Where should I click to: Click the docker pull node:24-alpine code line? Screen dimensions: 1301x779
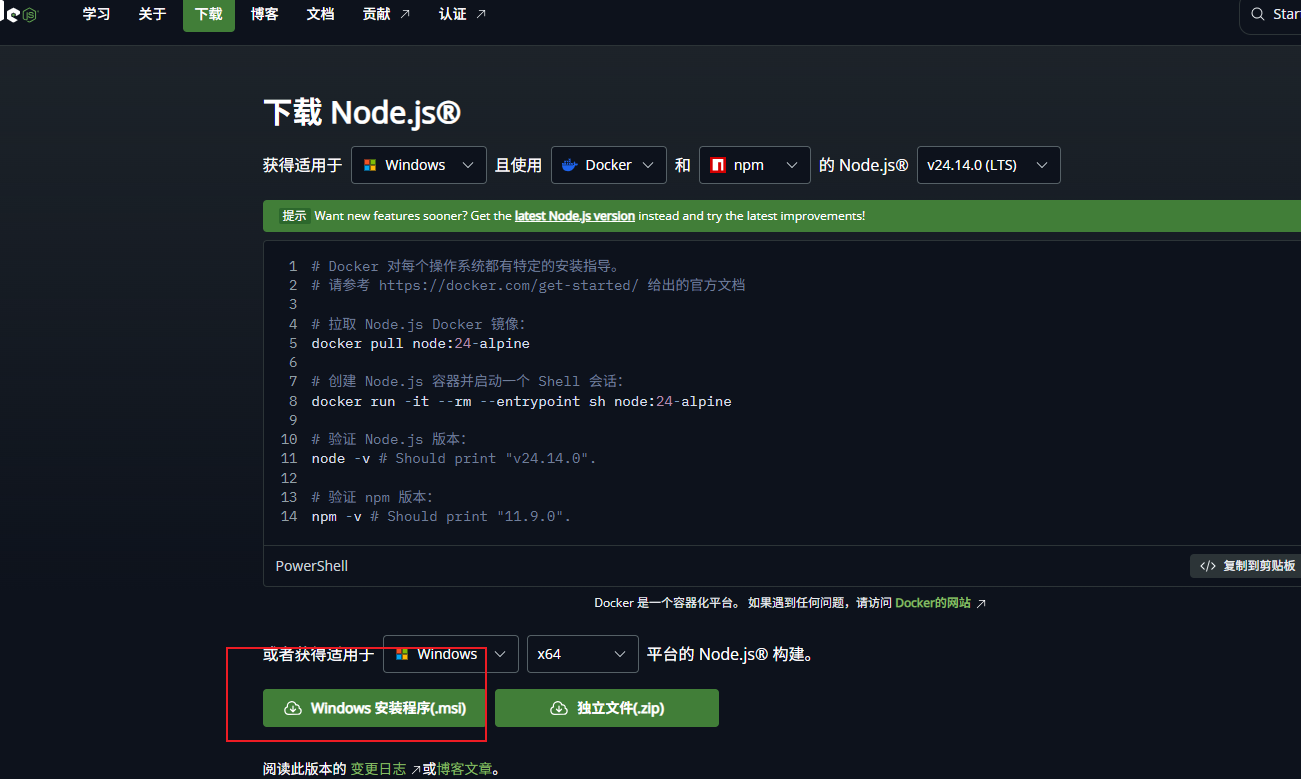pos(421,343)
